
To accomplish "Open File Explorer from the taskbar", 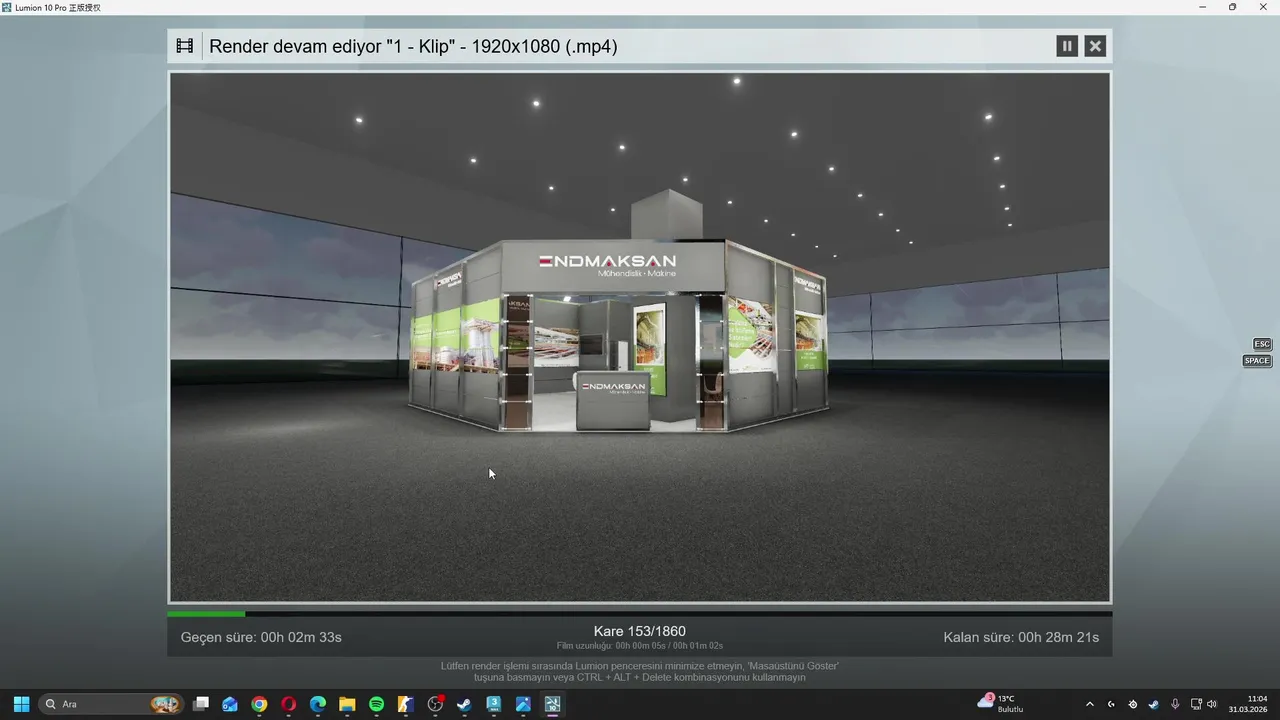I will [347, 704].
